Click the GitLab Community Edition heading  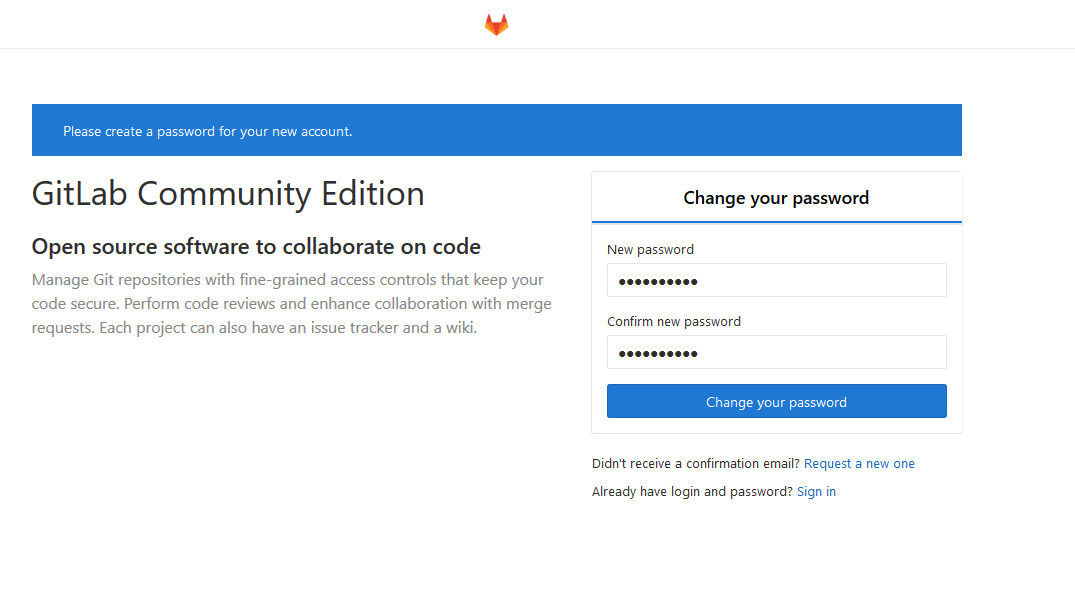click(x=228, y=193)
